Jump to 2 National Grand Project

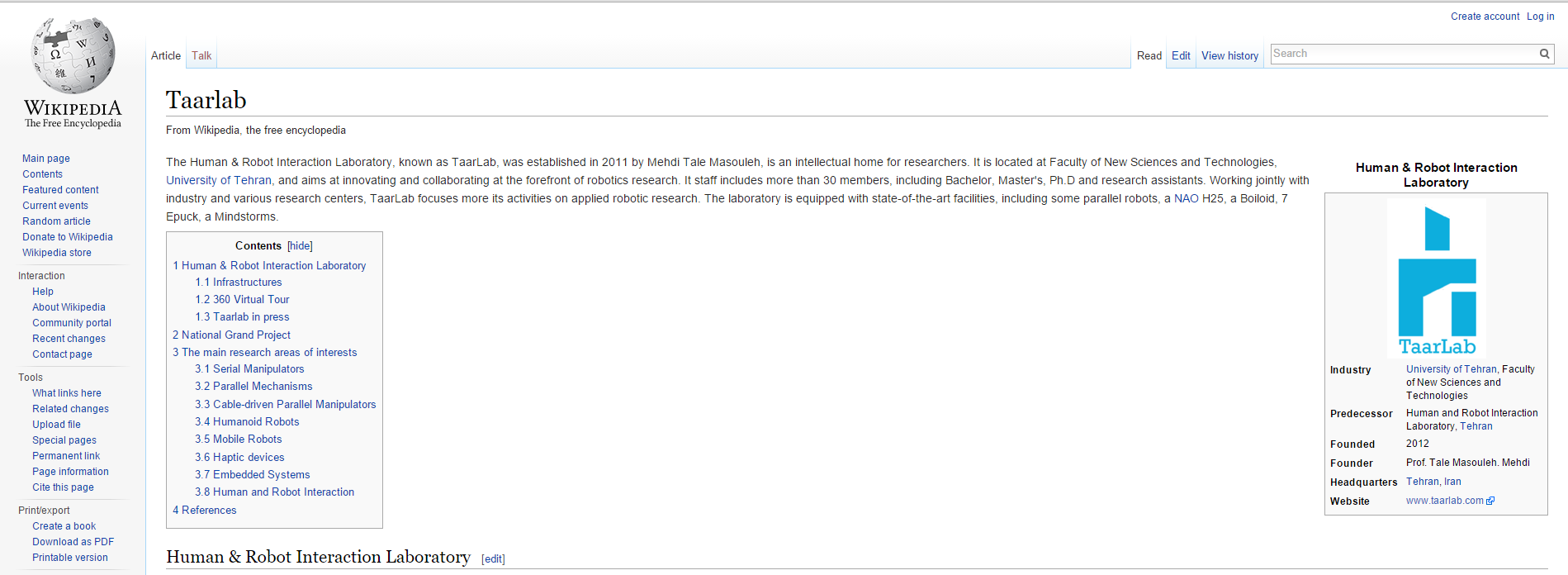(x=231, y=335)
